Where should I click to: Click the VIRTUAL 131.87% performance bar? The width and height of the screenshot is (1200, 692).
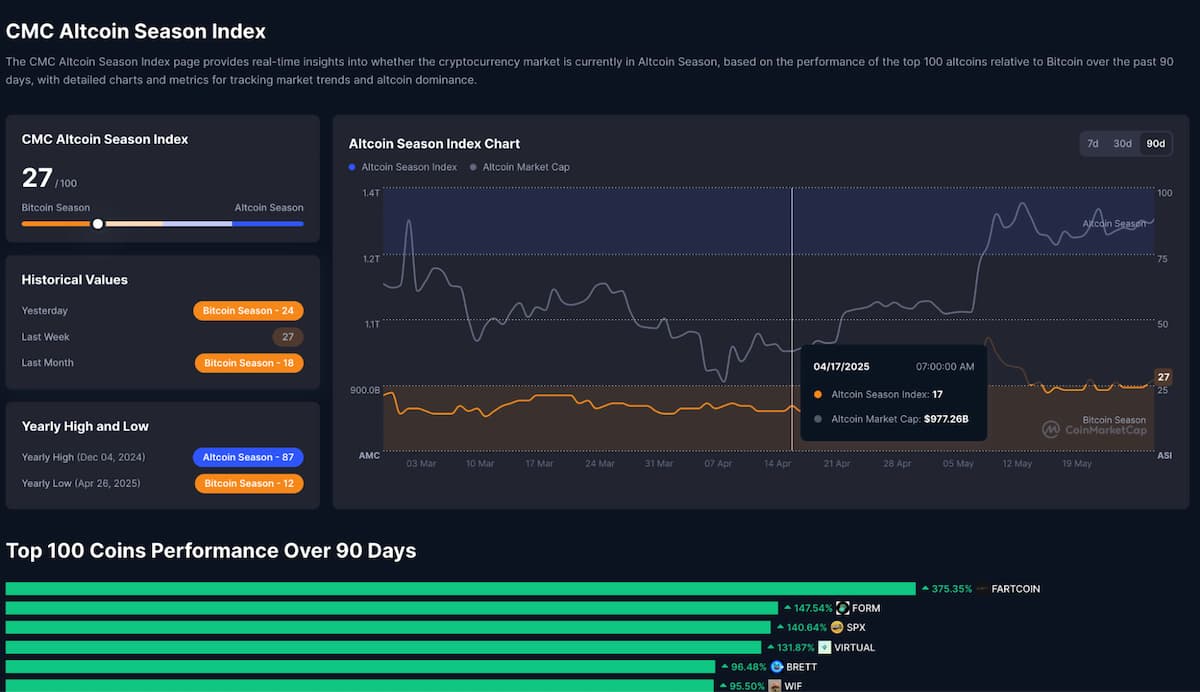coord(384,647)
